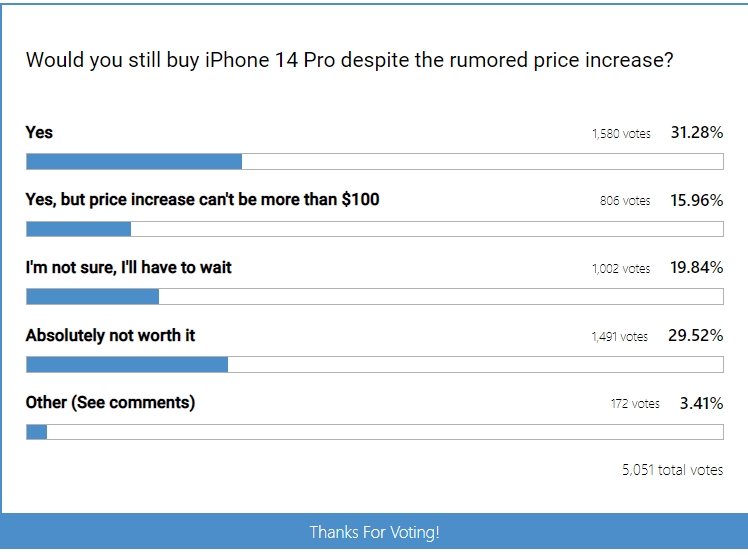The width and height of the screenshot is (748, 555).
Task: Select 'Other (See comments)' option
Action: pyautogui.click(x=110, y=403)
